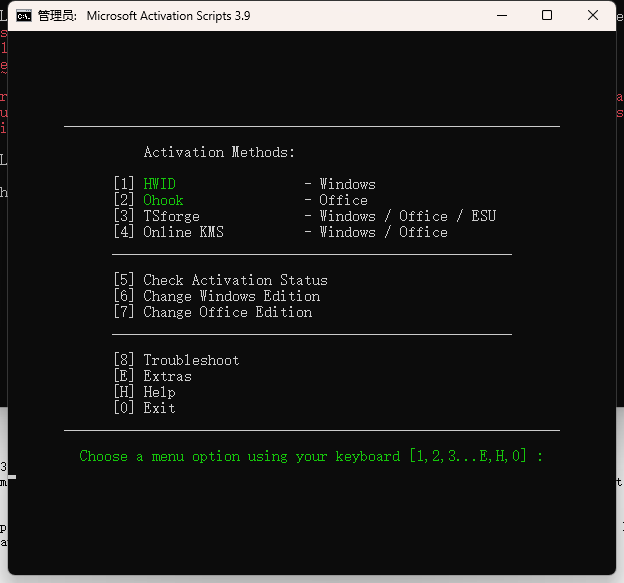The width and height of the screenshot is (624, 583).
Task: Minimize the Activation Scripts window
Action: (500, 15)
